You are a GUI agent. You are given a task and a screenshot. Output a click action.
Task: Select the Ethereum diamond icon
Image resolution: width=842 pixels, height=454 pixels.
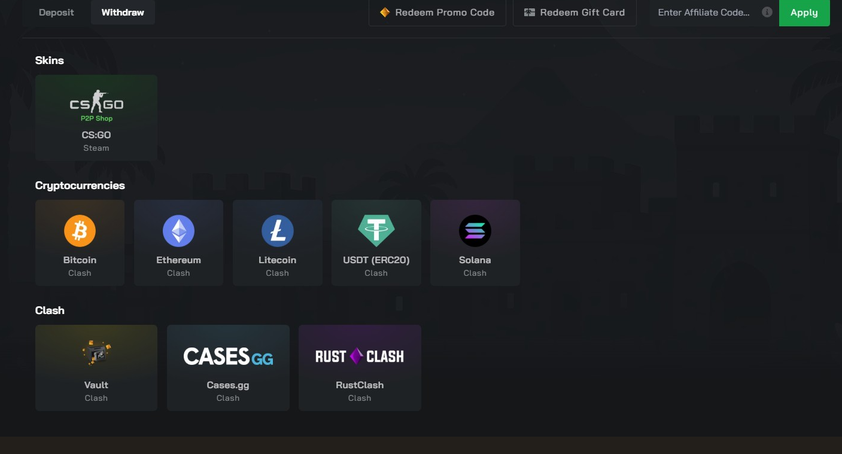[x=178, y=230]
